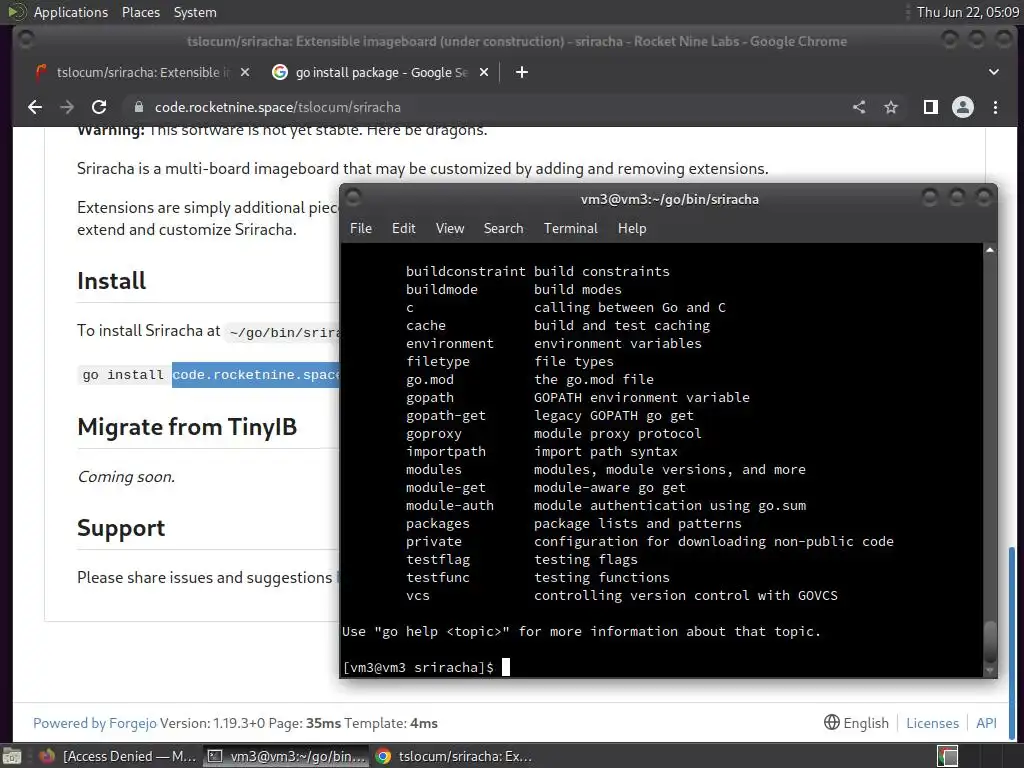Click 'buildconstraint' topic in terminal

tap(466, 271)
